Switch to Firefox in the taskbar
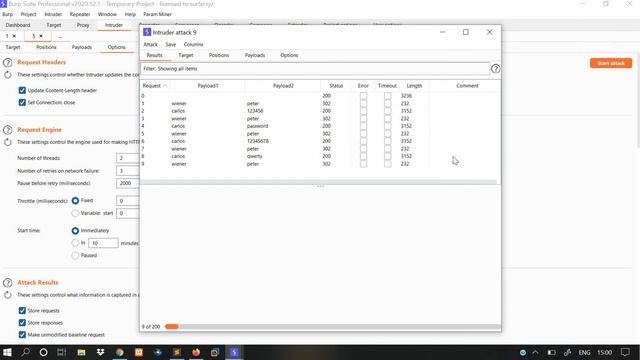The image size is (640, 360). coord(196,352)
